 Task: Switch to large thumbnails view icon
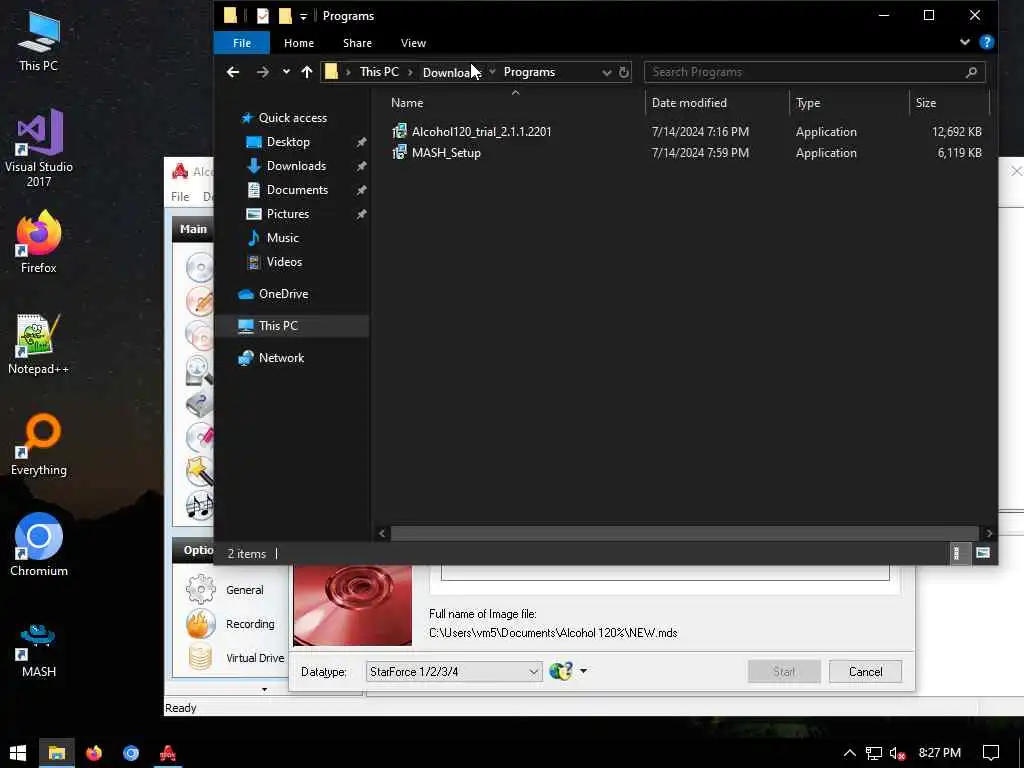coord(983,553)
